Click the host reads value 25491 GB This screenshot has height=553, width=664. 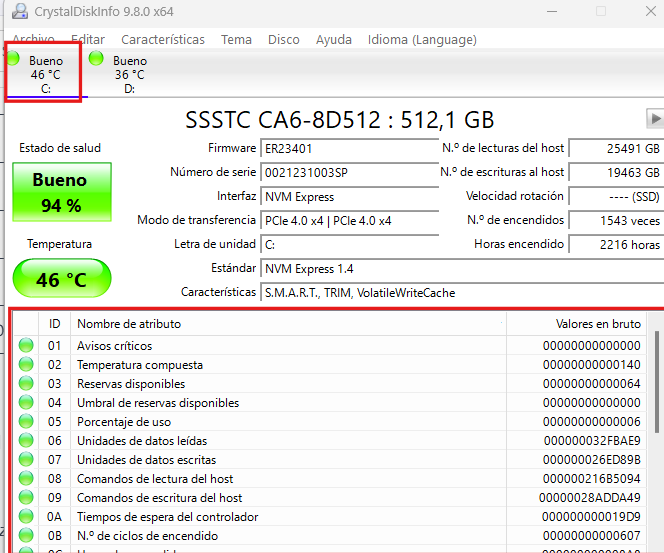tap(616, 149)
